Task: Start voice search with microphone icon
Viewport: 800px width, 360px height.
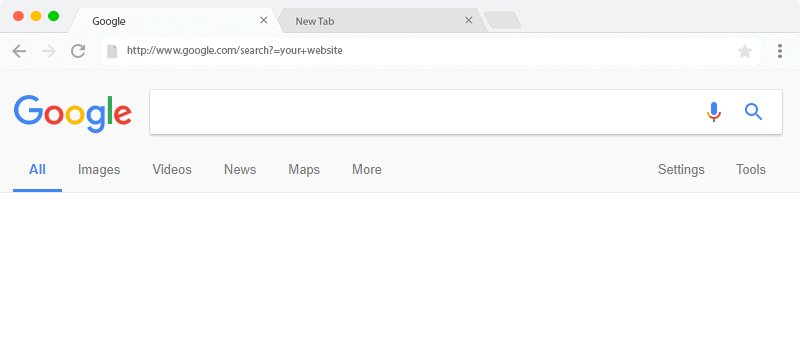Action: point(714,112)
